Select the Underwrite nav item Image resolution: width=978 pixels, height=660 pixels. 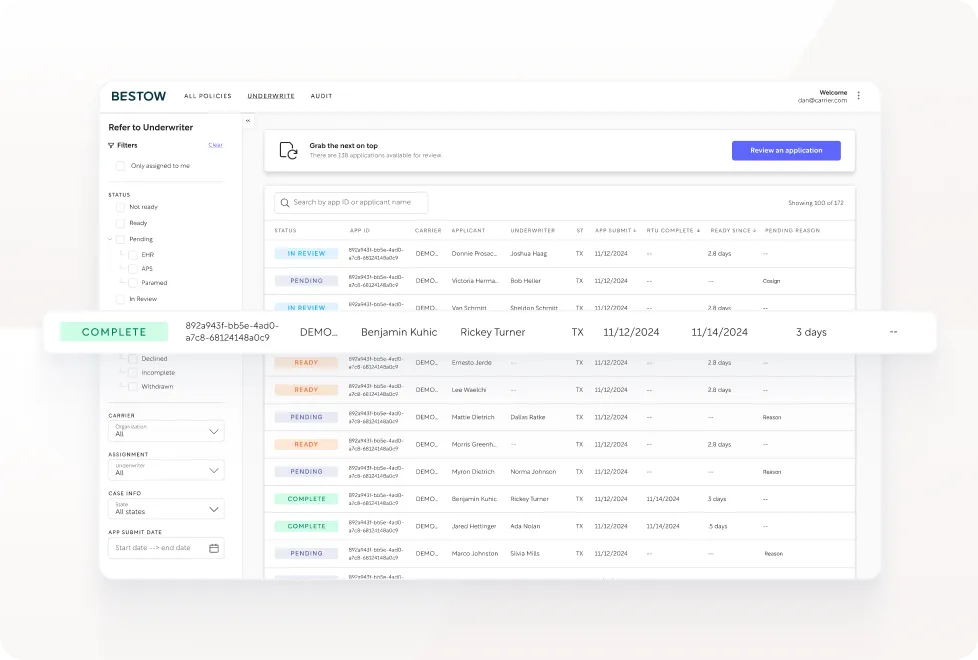point(271,96)
